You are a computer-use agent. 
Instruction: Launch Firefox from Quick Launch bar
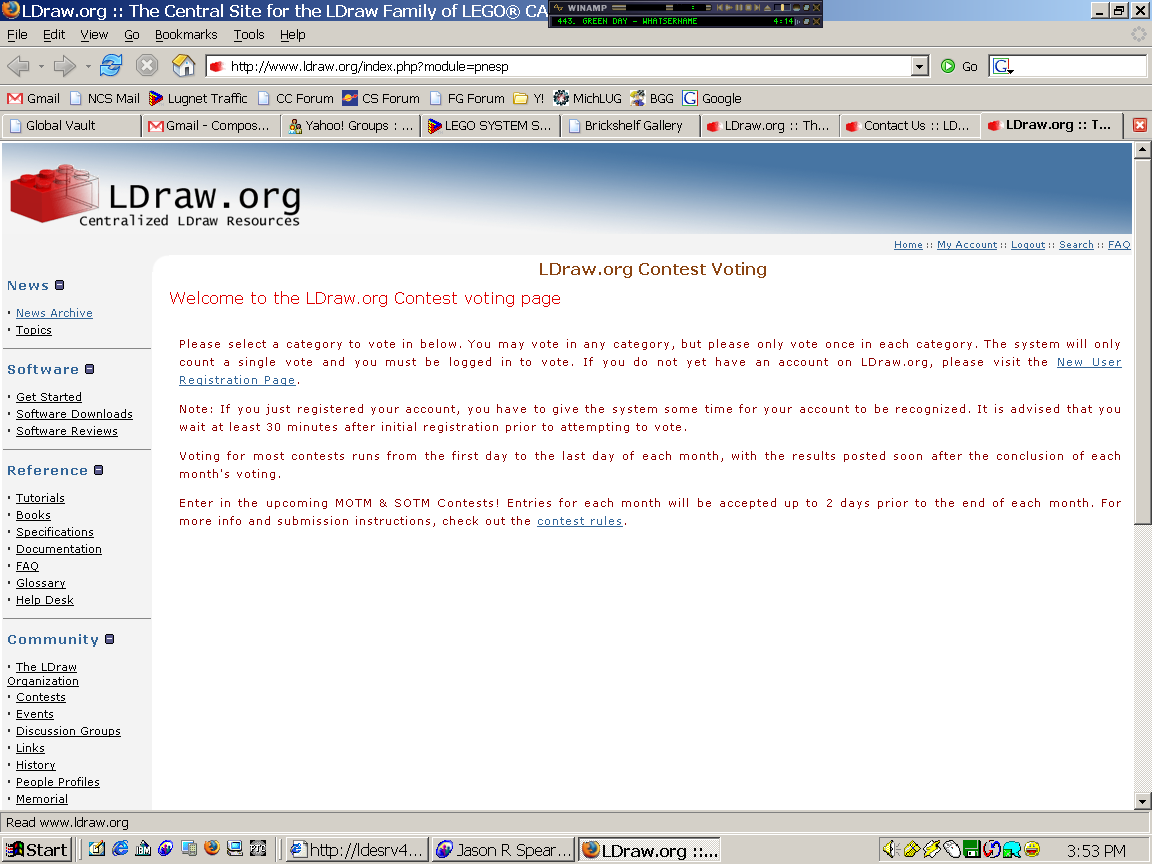pos(212,849)
